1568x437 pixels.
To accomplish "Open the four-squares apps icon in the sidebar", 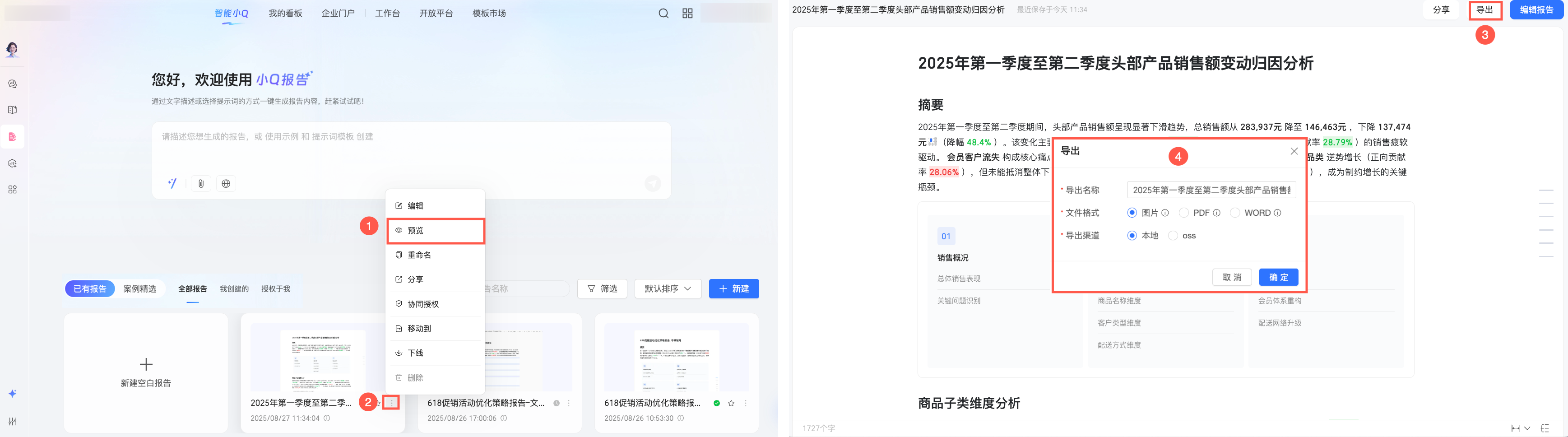I will [x=12, y=190].
